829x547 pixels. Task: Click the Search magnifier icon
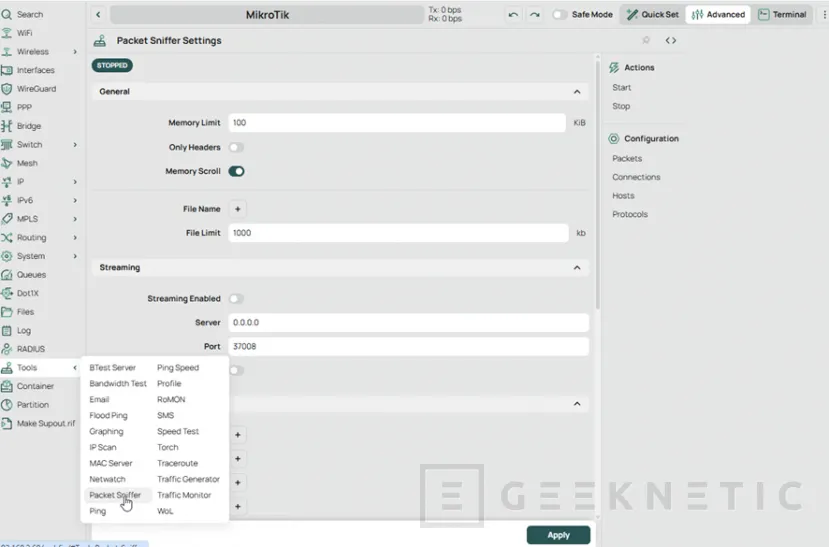tap(7, 14)
